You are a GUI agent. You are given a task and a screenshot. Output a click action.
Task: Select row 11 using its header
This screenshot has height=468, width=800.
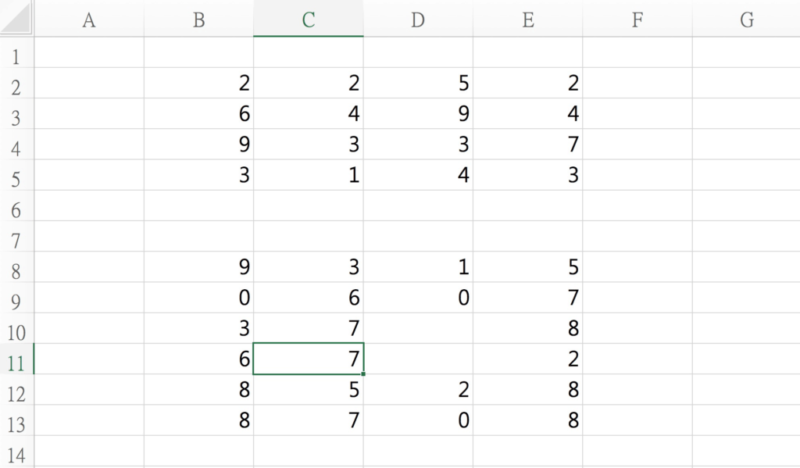16,360
